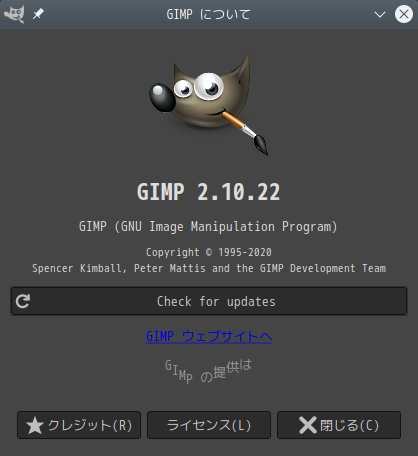Screen dimensions: 418x456
Task: Open the GIMP ウェブサイトへ link
Action: (x=209, y=336)
